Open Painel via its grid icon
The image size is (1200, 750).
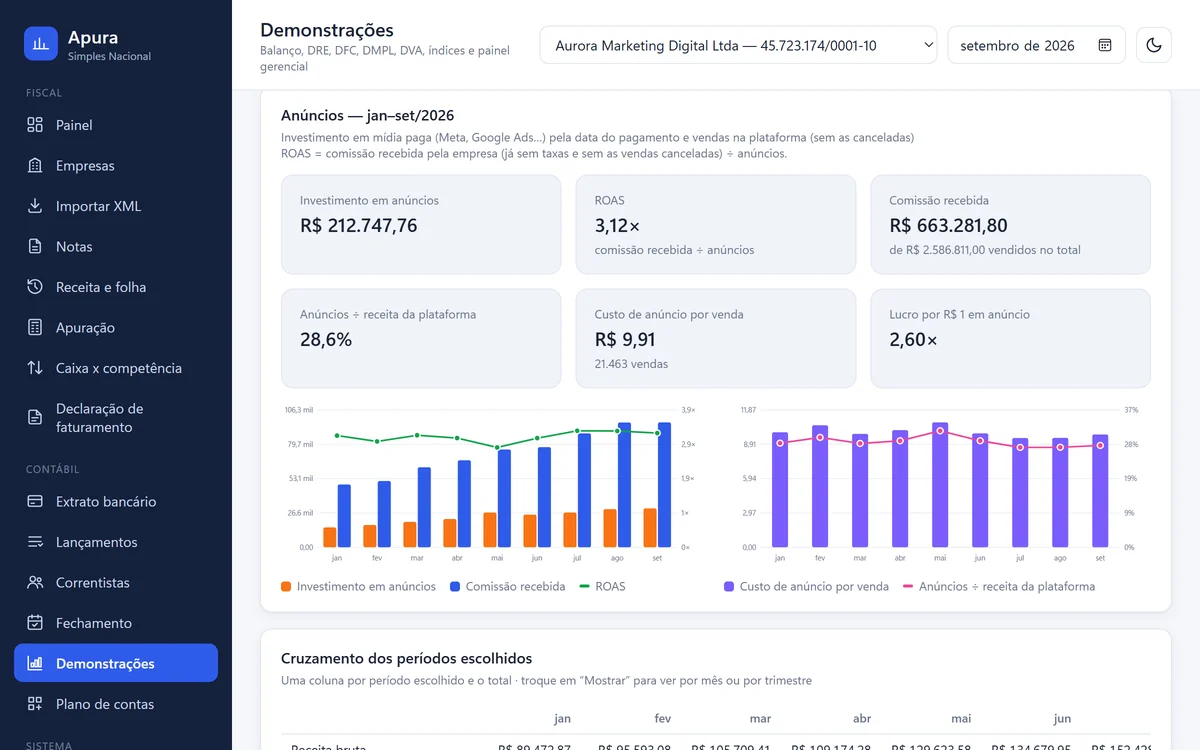tap(35, 125)
